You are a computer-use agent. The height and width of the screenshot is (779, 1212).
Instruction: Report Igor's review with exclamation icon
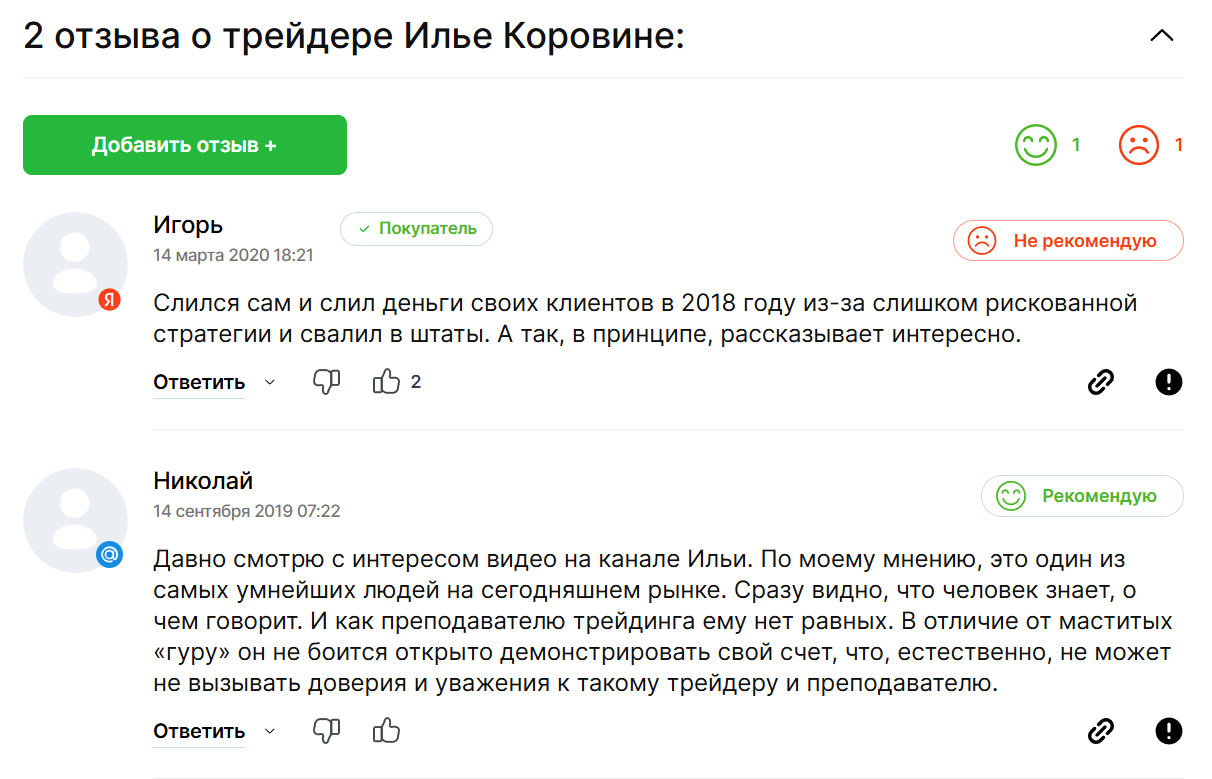[1168, 382]
